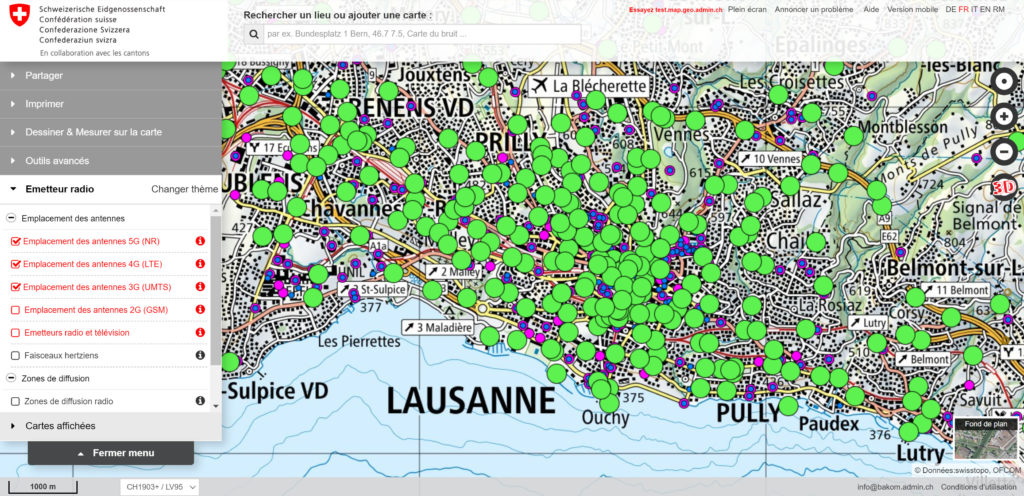Viewport: 1024px width, 496px height.
Task: Expand the Cartes affichées section
Action: 111,426
